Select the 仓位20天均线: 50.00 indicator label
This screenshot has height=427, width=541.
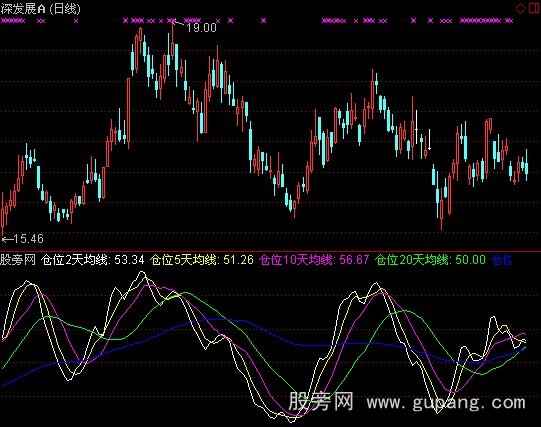[431, 260]
